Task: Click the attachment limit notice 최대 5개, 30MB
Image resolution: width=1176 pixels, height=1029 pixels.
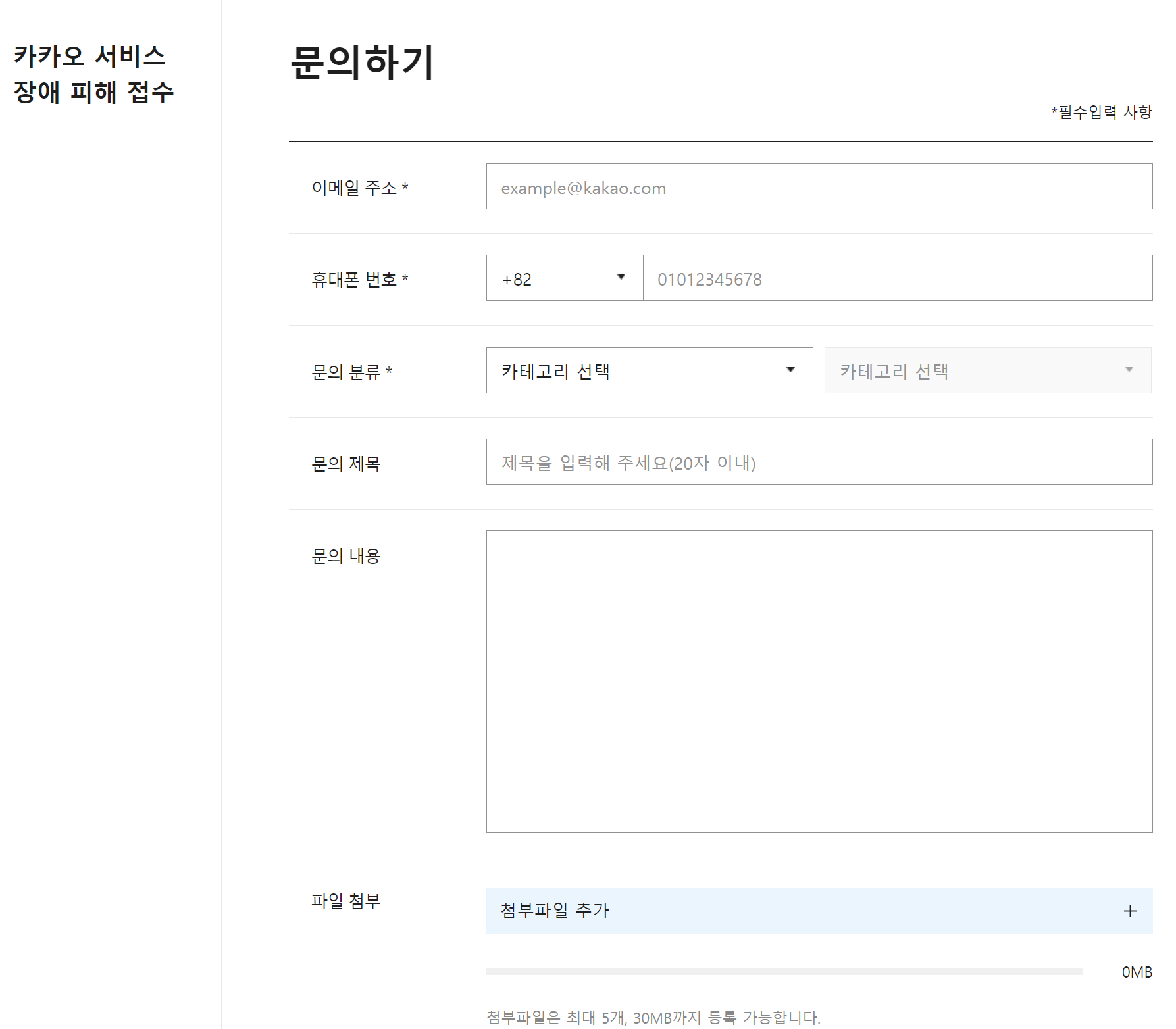Action: (653, 1017)
